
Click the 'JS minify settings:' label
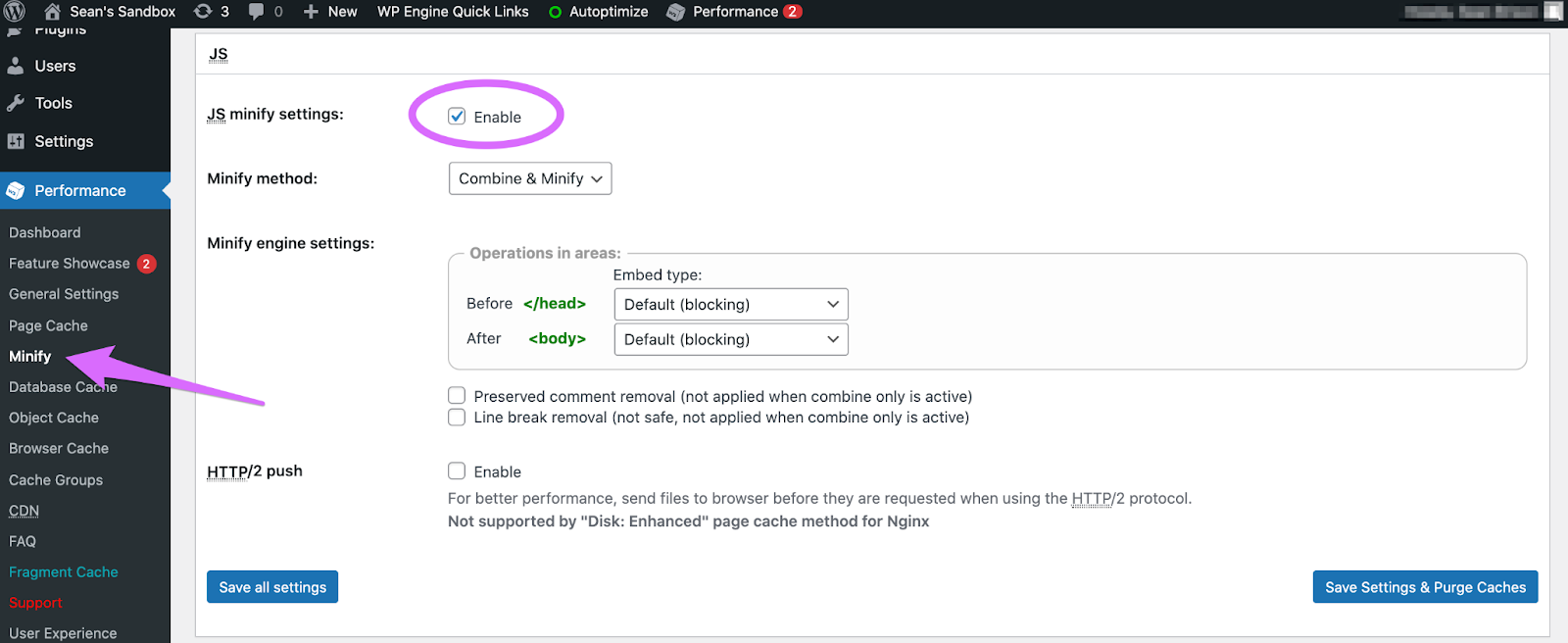click(275, 115)
